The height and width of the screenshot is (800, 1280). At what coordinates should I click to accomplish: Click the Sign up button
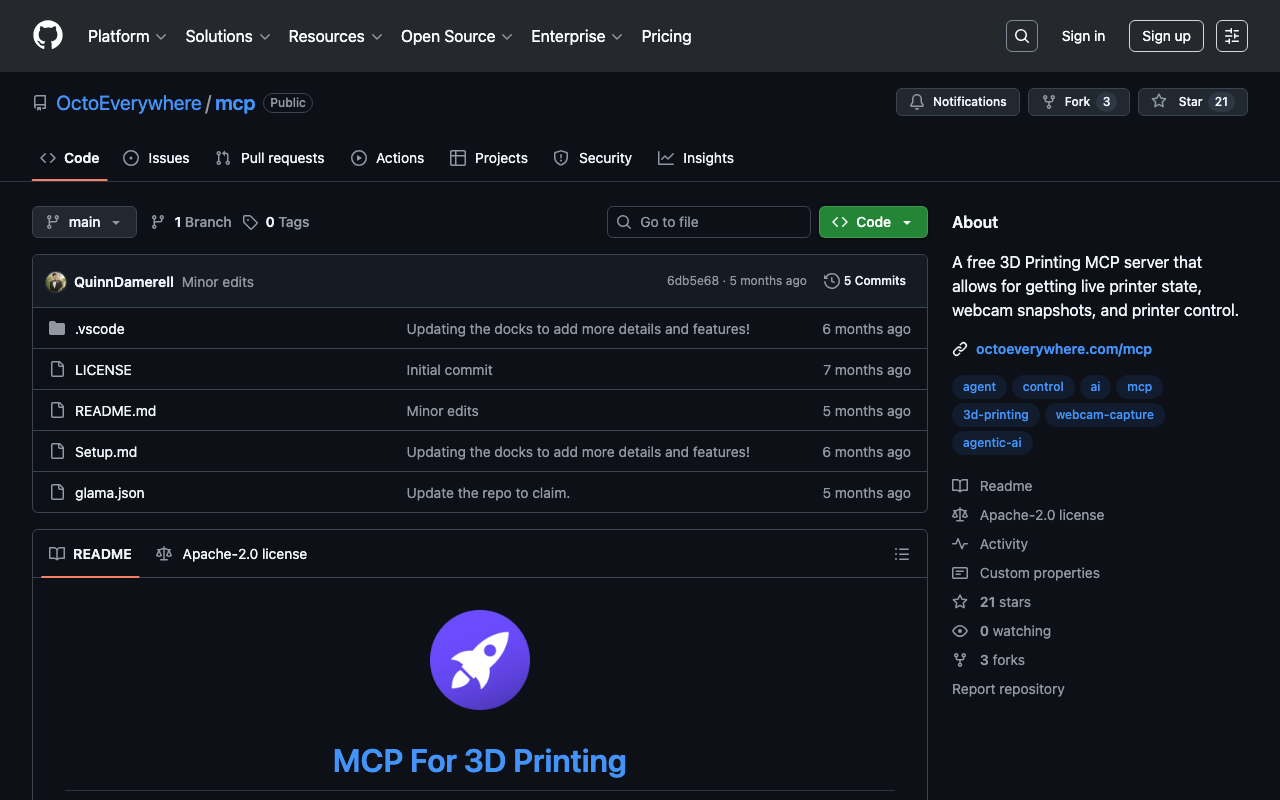(1165, 36)
